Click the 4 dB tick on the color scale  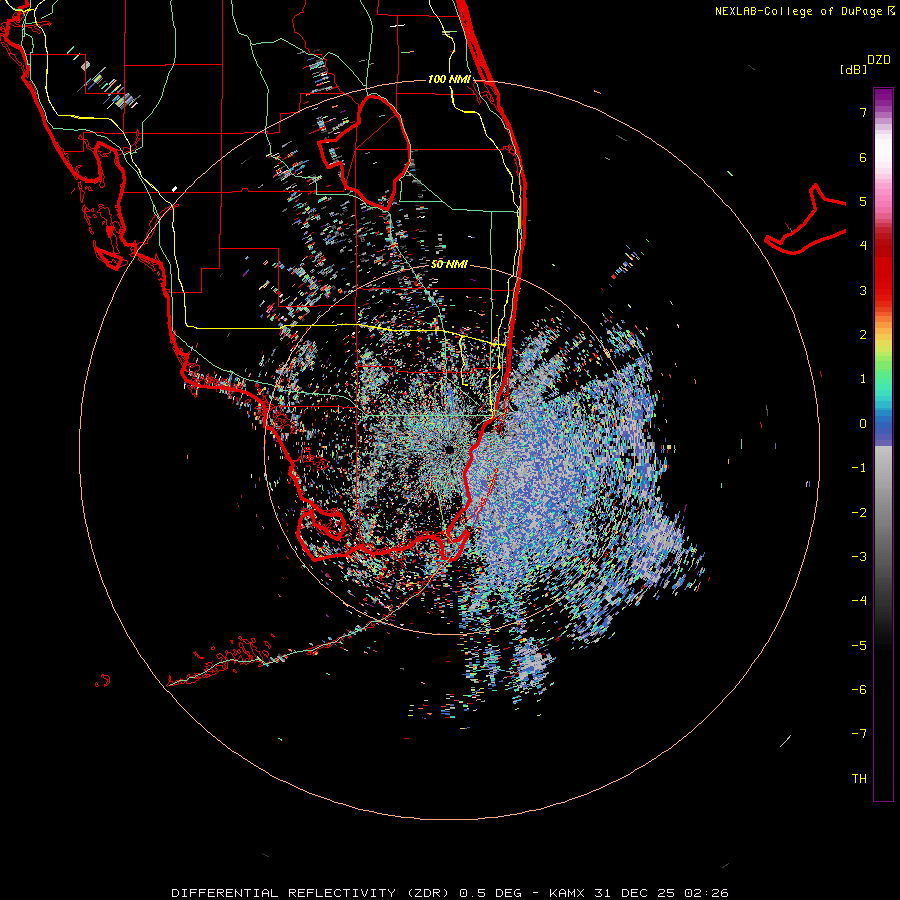(x=863, y=246)
